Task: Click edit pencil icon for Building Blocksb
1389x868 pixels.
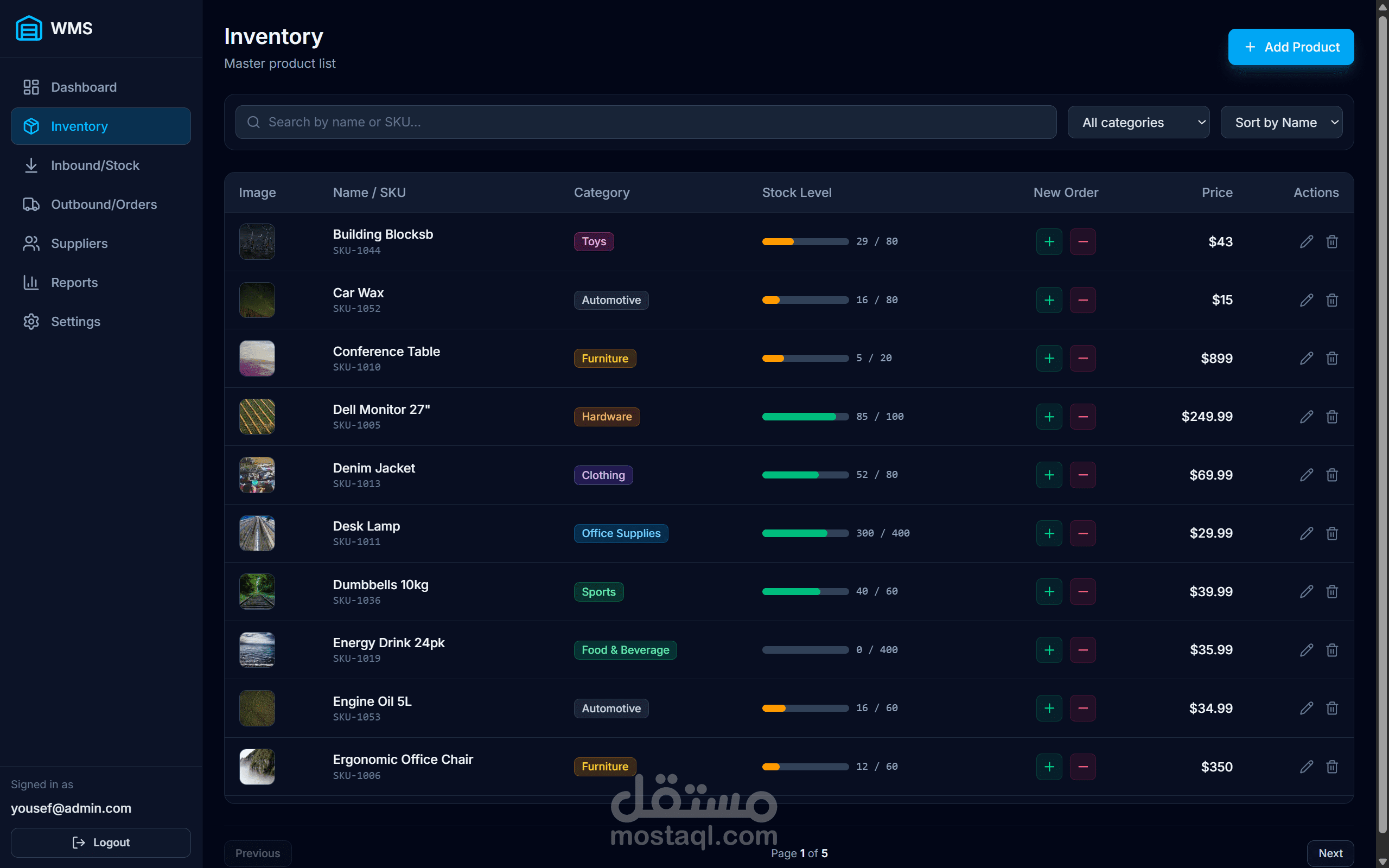Action: point(1307,242)
